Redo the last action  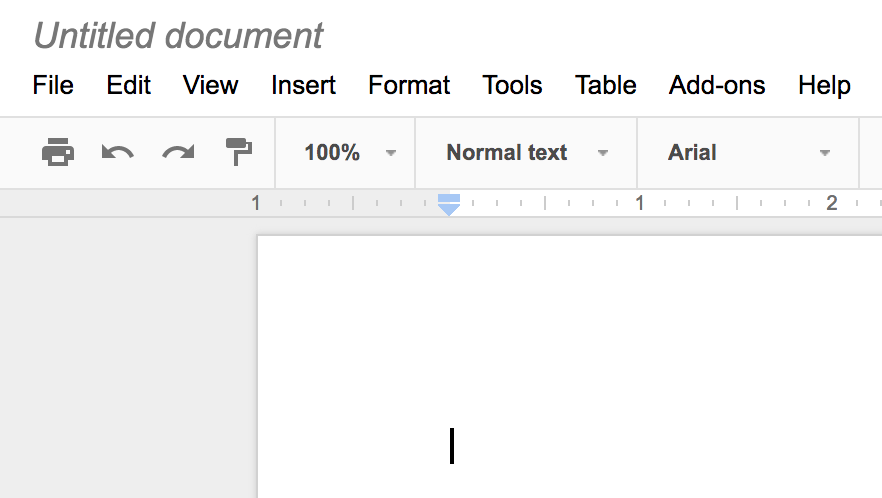tap(178, 152)
